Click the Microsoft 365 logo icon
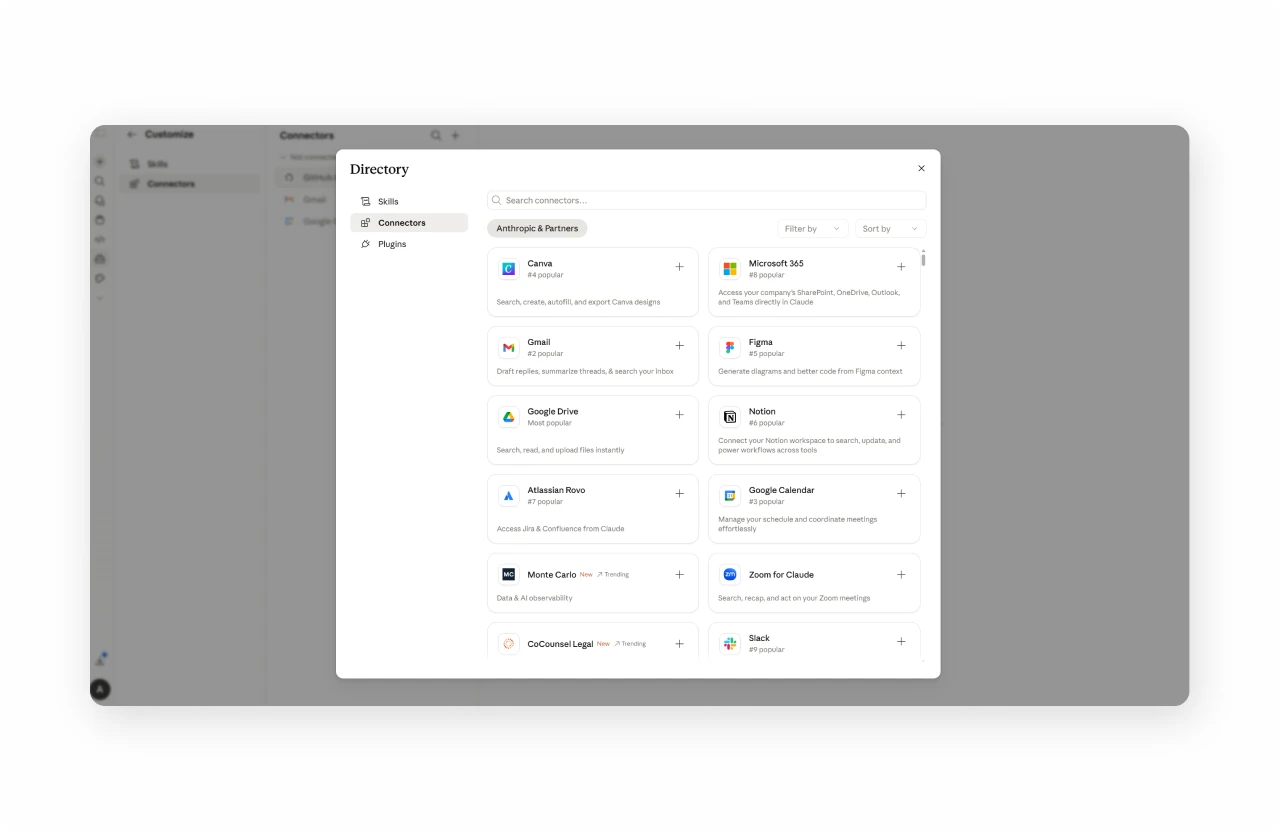The height and width of the screenshot is (832, 1280). tap(730, 269)
